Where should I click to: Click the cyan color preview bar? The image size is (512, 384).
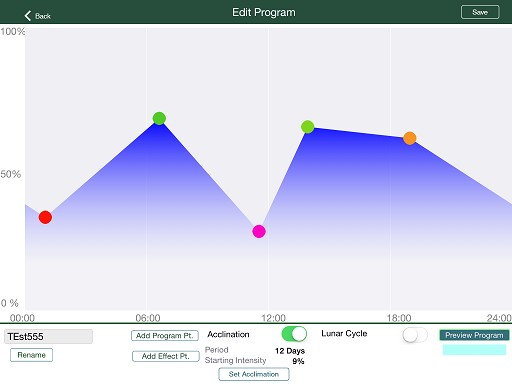(x=474, y=350)
